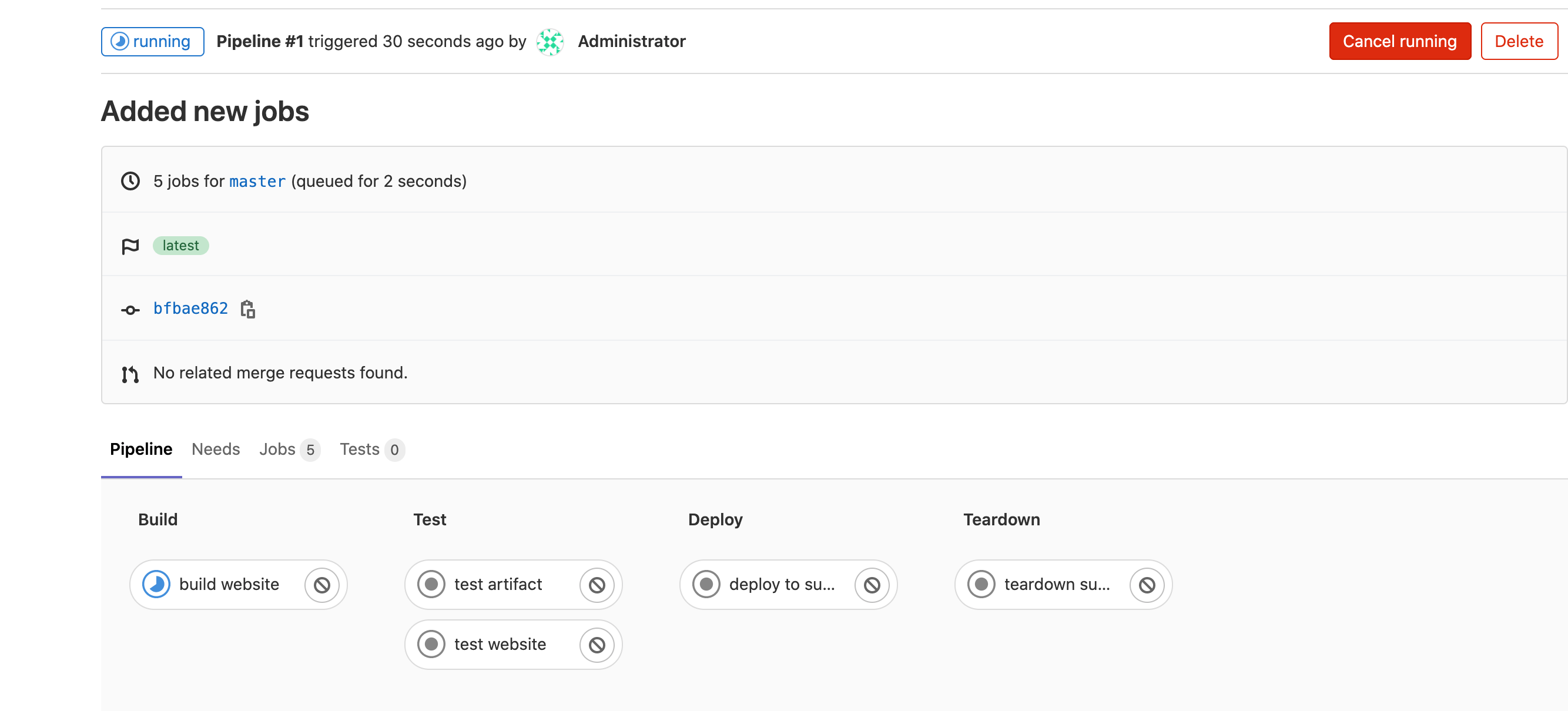Click the 'Added new jobs' commit title

(x=205, y=112)
